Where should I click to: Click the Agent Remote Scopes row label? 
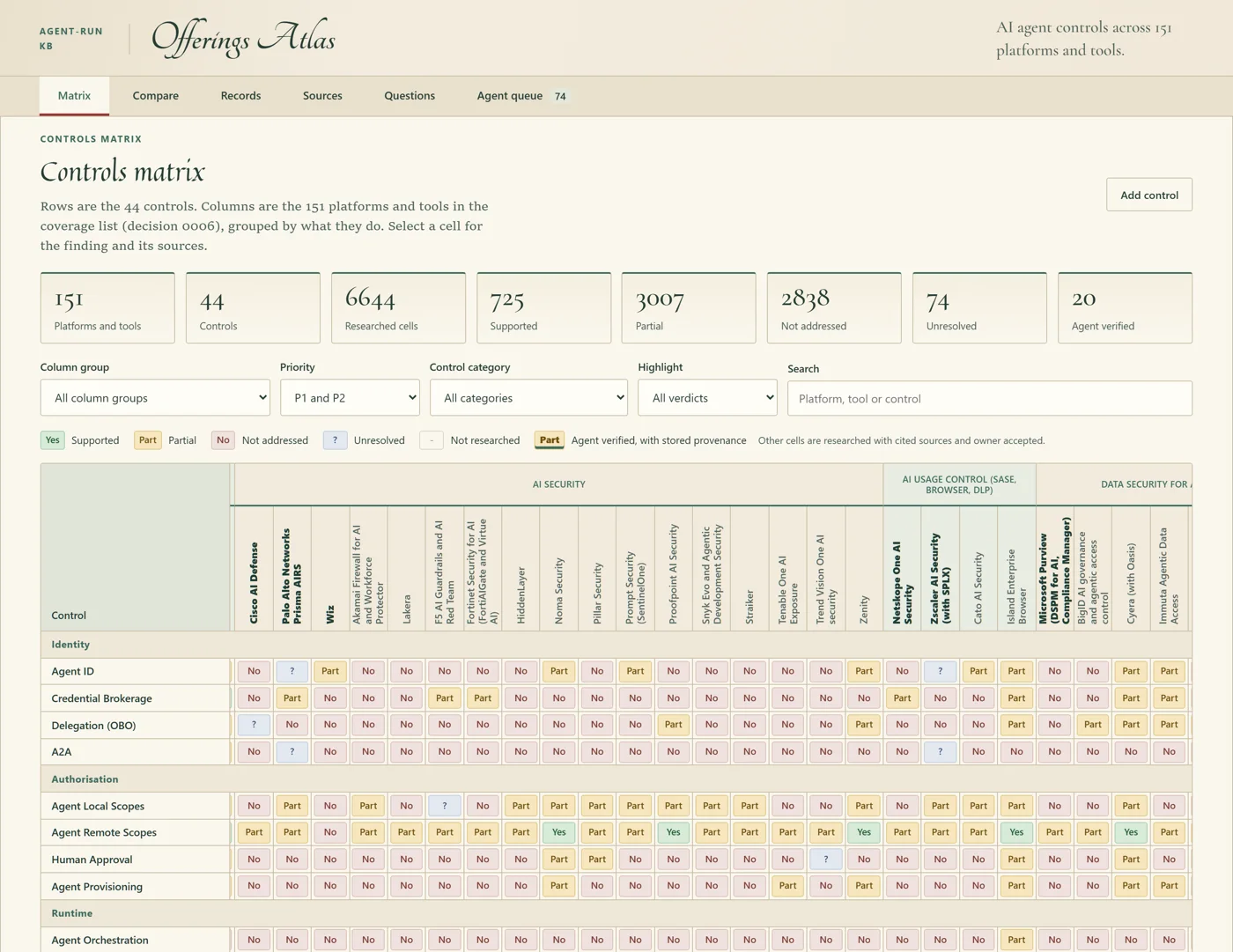(104, 832)
